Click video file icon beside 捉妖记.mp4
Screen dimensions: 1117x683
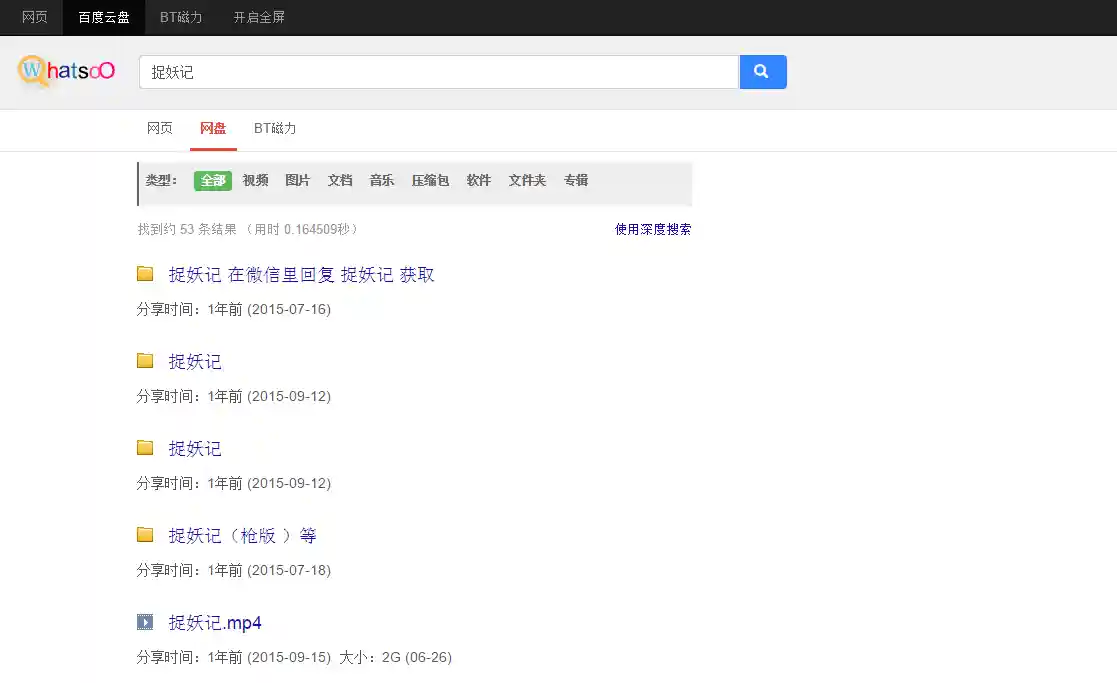pos(145,622)
